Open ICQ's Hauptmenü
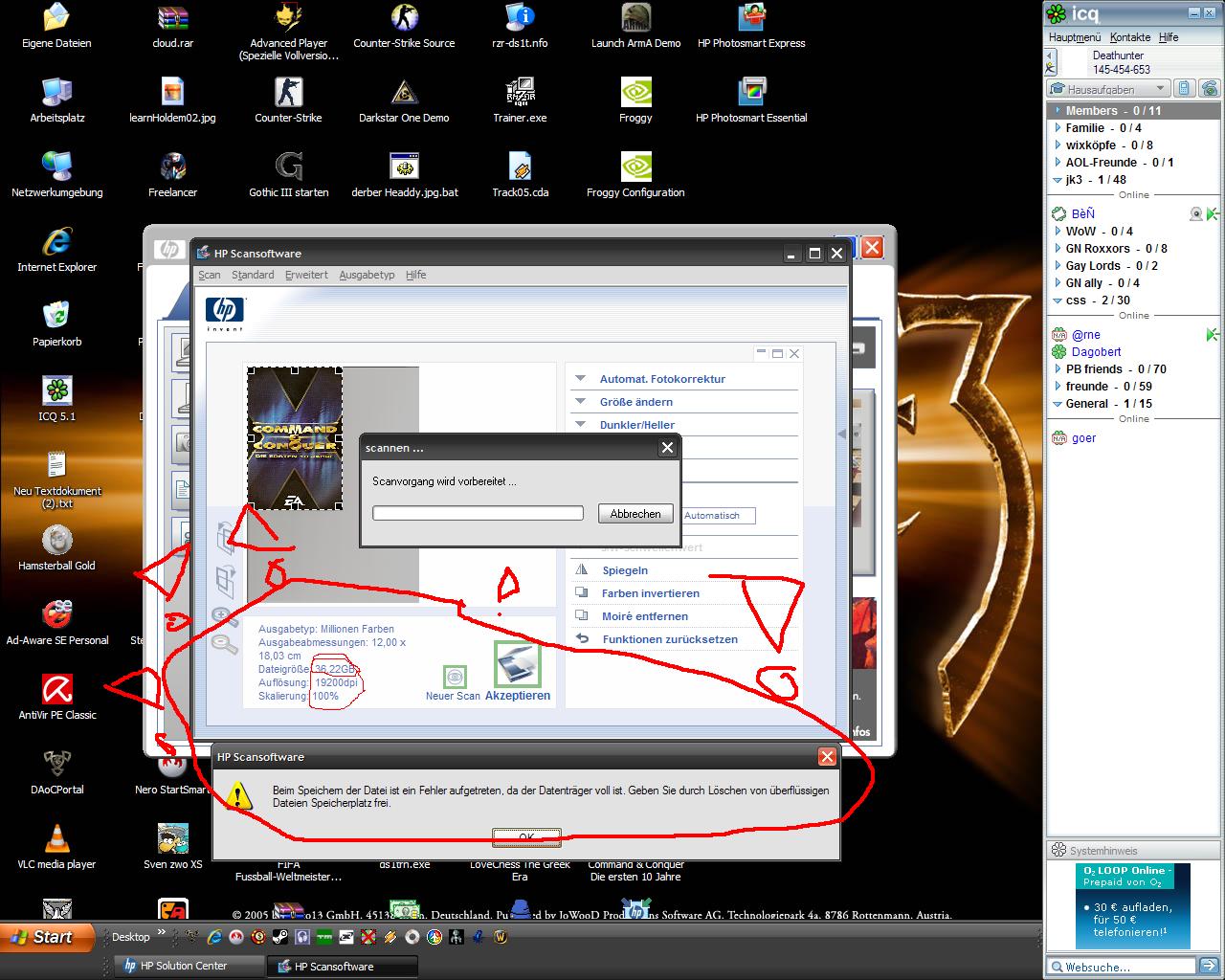 click(x=1075, y=37)
